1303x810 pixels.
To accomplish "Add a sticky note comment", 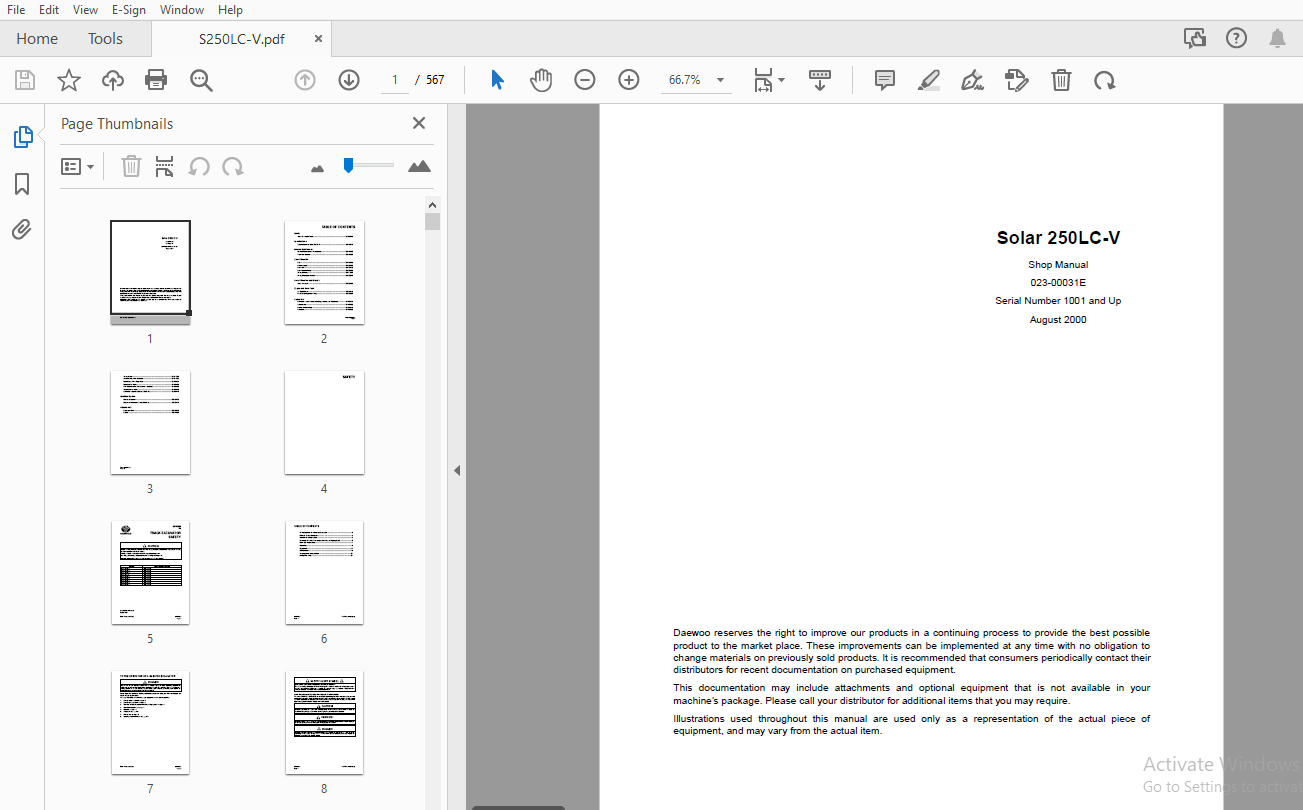I will (x=885, y=80).
